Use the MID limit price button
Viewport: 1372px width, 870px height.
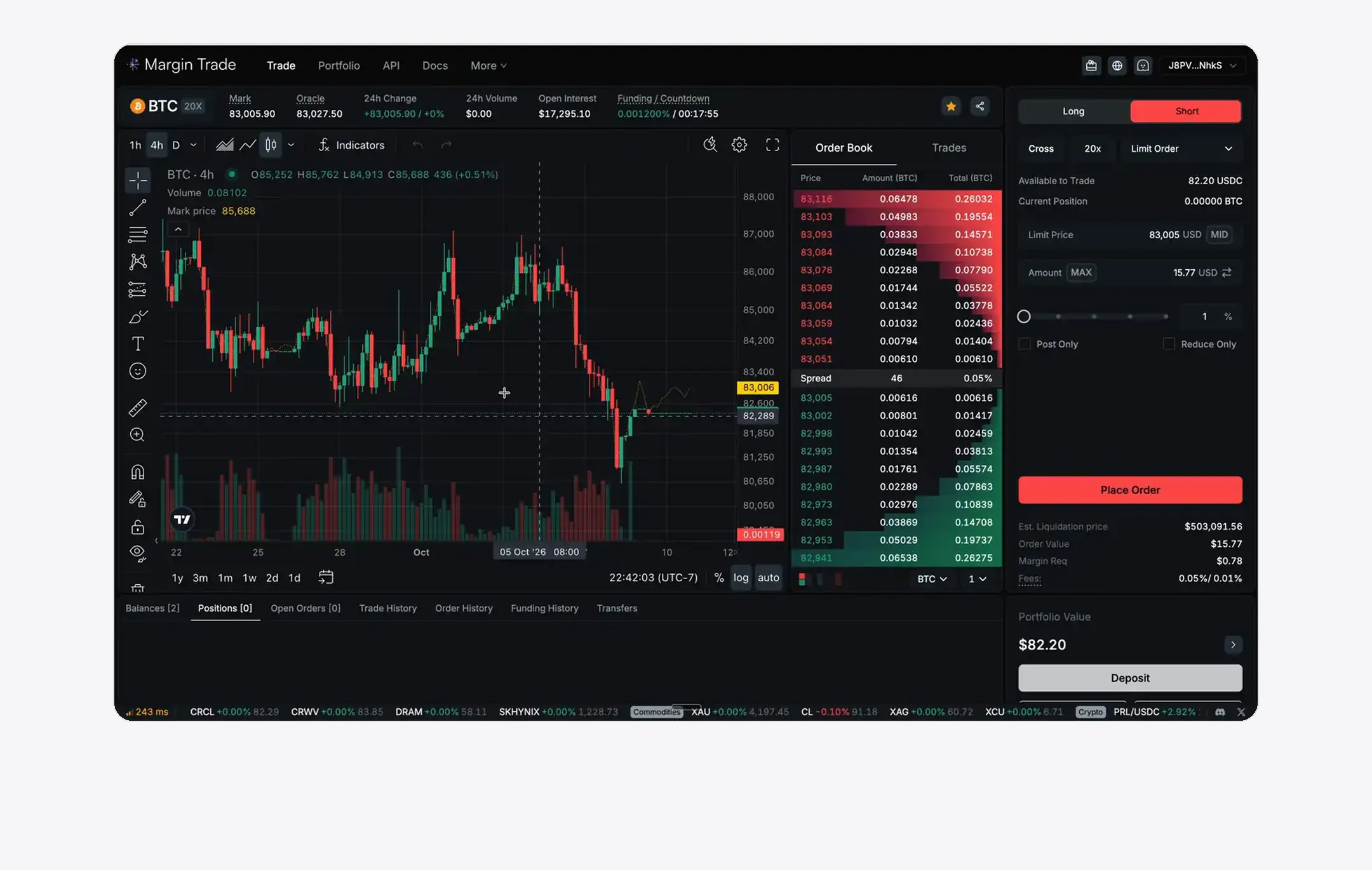pyautogui.click(x=1219, y=234)
